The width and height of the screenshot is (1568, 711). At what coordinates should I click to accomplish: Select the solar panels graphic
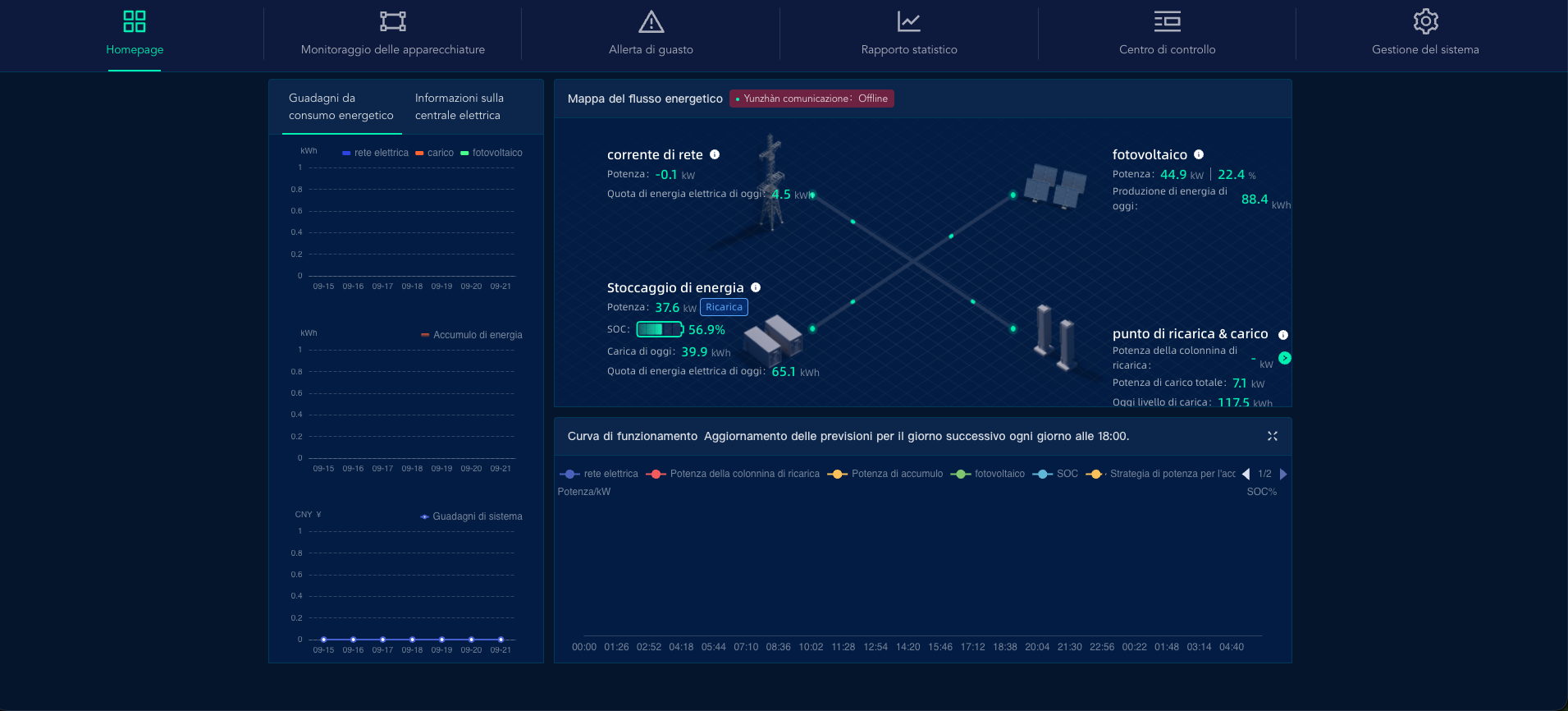[x=1057, y=186]
